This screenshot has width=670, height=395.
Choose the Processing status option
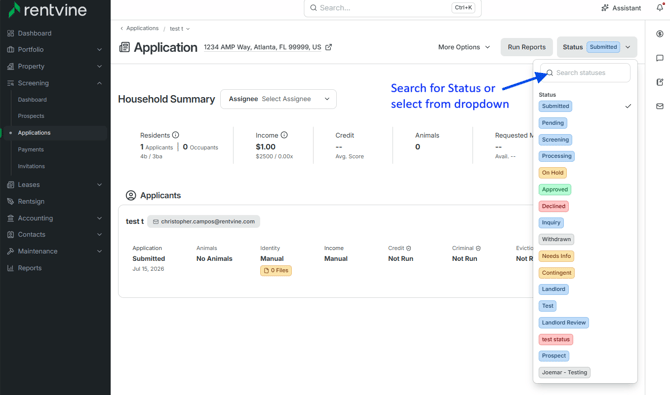point(556,156)
